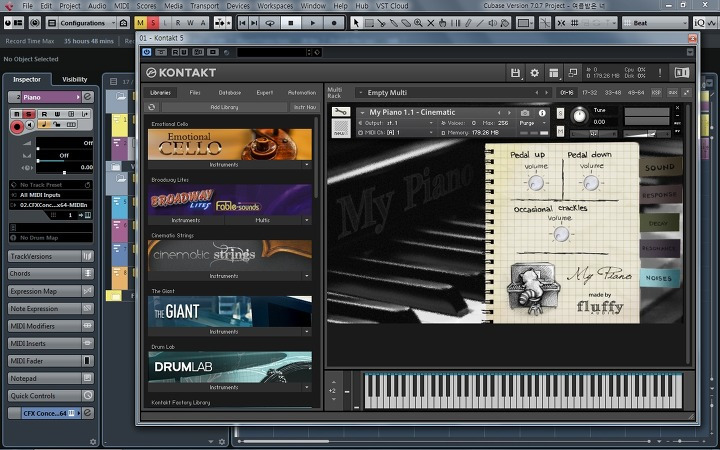Select the Object Selection arrow tool
The image size is (720, 450).
[x=356, y=23]
